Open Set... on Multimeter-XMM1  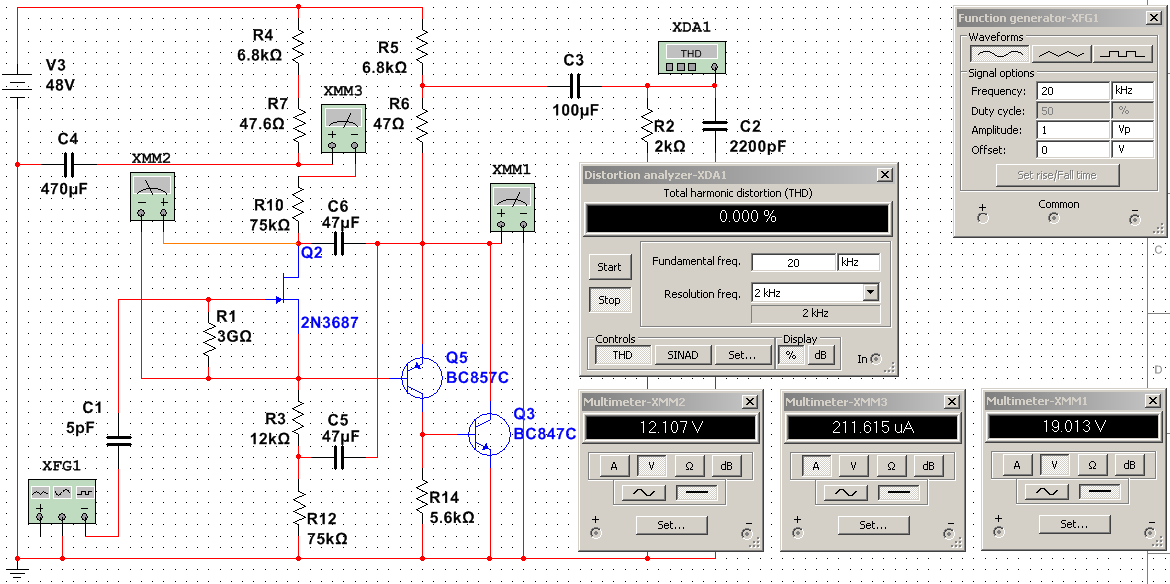[x=1074, y=525]
